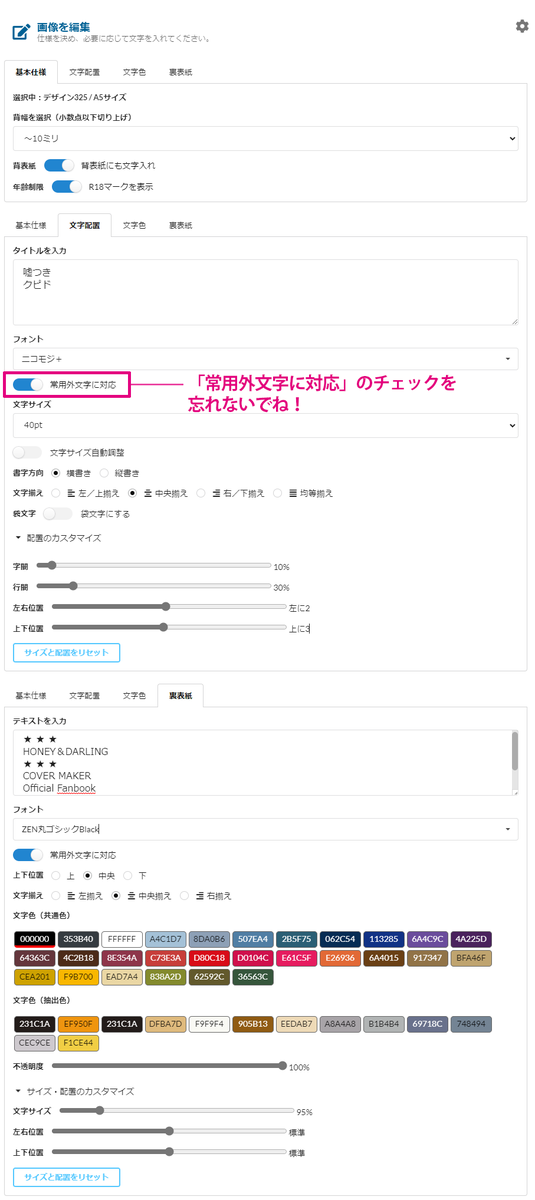Open the 基本仕様 tab in the bottom panel
Viewport: 535px width, 1200px height.
pos(30,694)
